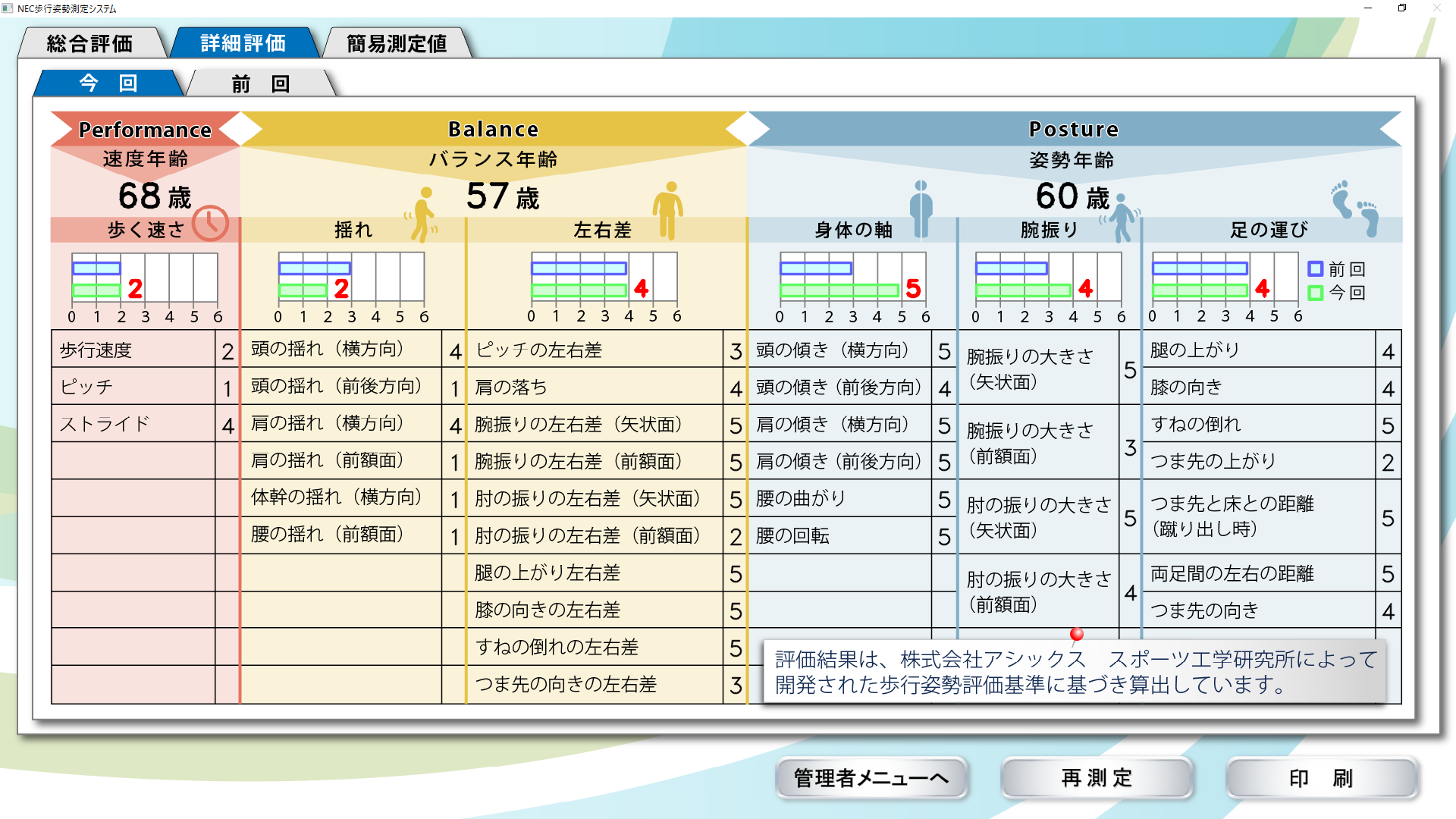The width and height of the screenshot is (1456, 819).
Task: Open 管理者メニューへ button
Action: [x=871, y=778]
